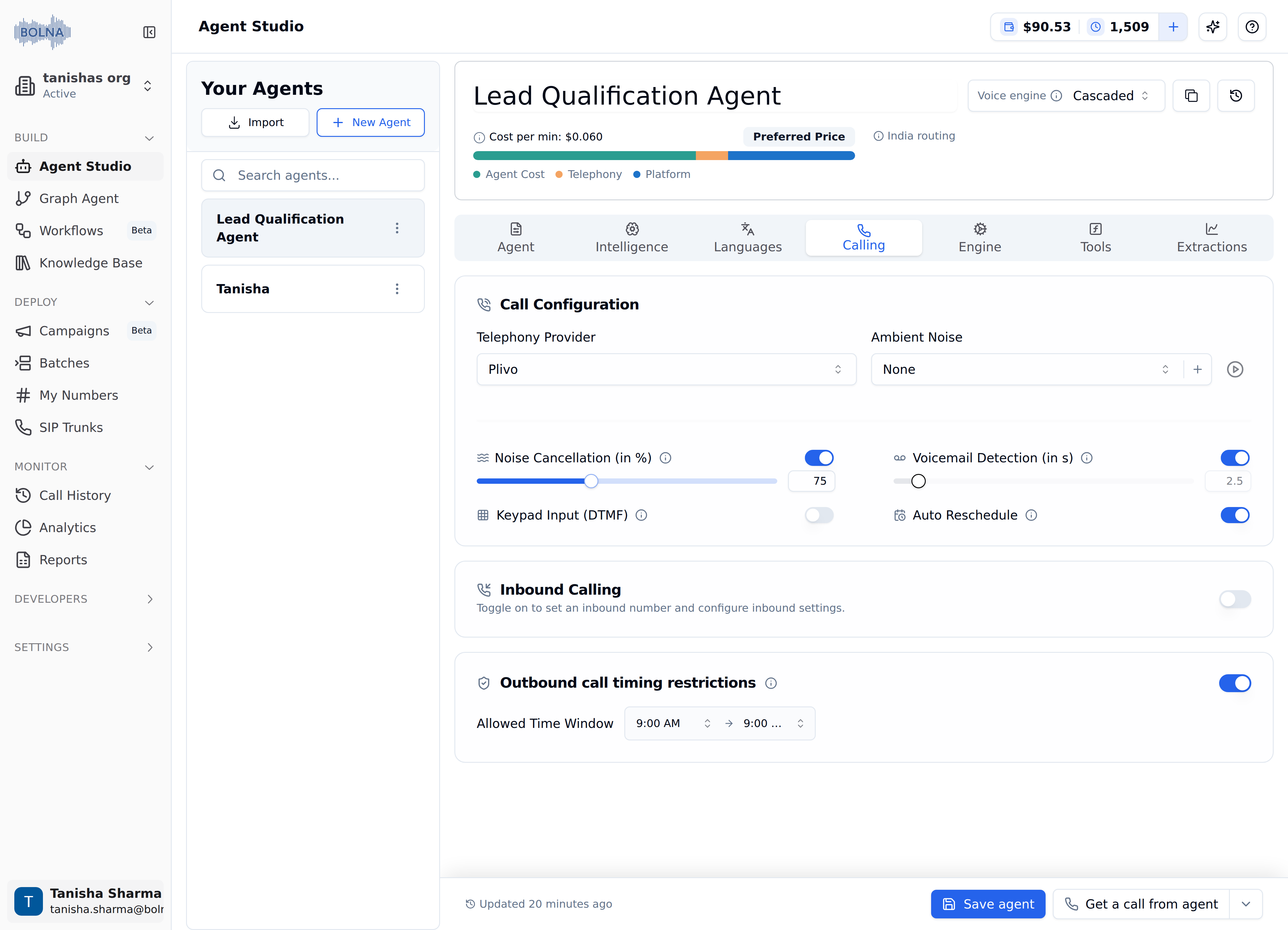Add funds with the plus icon
This screenshot has width=1288, height=930.
tap(1173, 27)
